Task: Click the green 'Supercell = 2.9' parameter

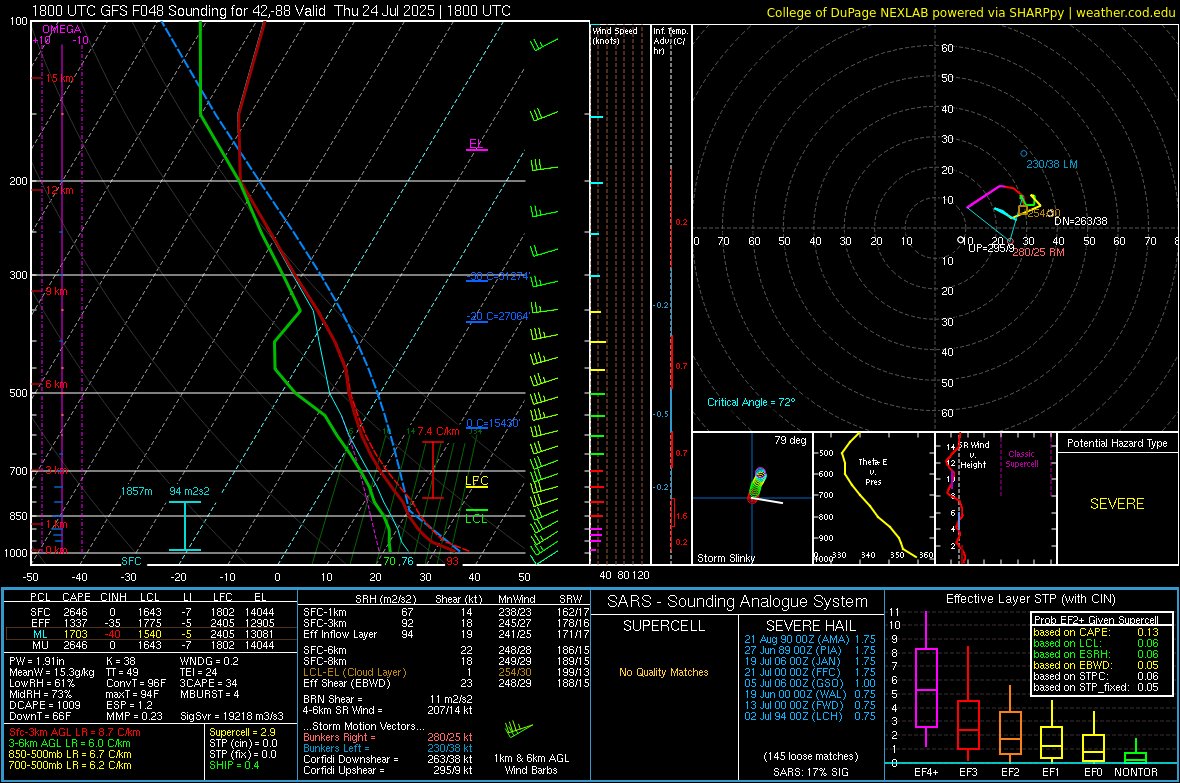Action: (x=242, y=733)
